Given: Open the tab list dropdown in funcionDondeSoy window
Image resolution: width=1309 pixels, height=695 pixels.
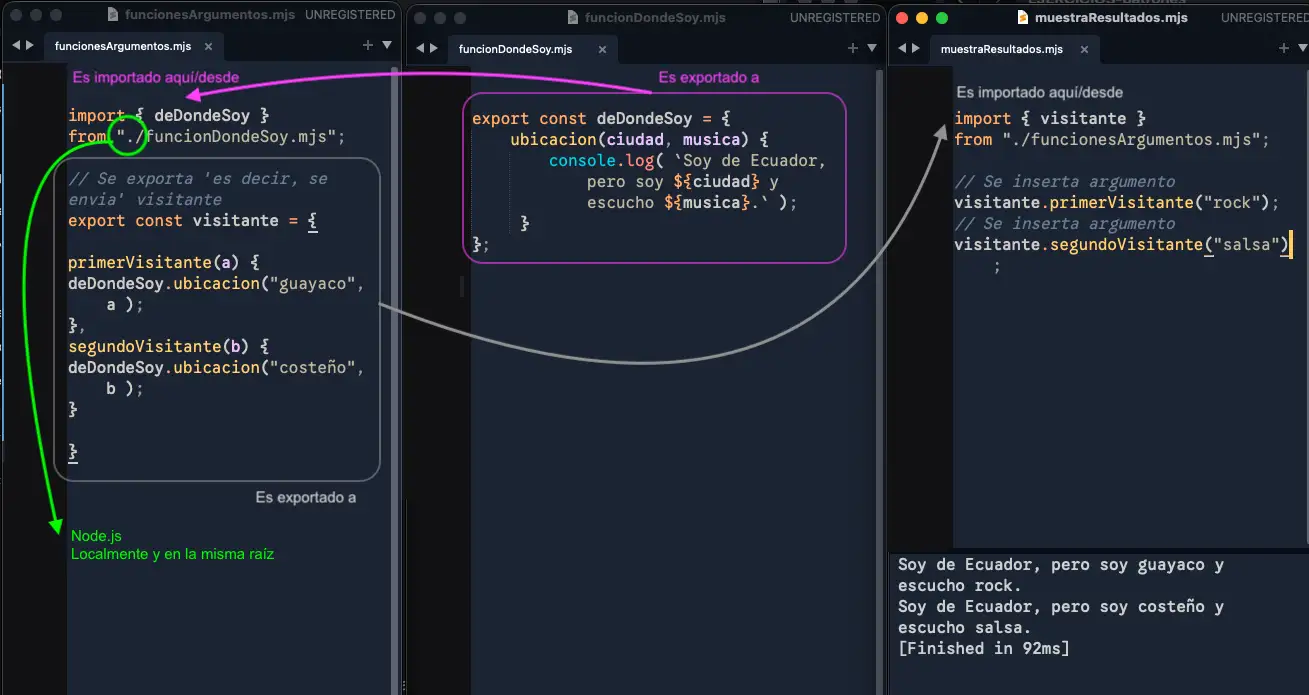Looking at the screenshot, I should coord(872,48).
